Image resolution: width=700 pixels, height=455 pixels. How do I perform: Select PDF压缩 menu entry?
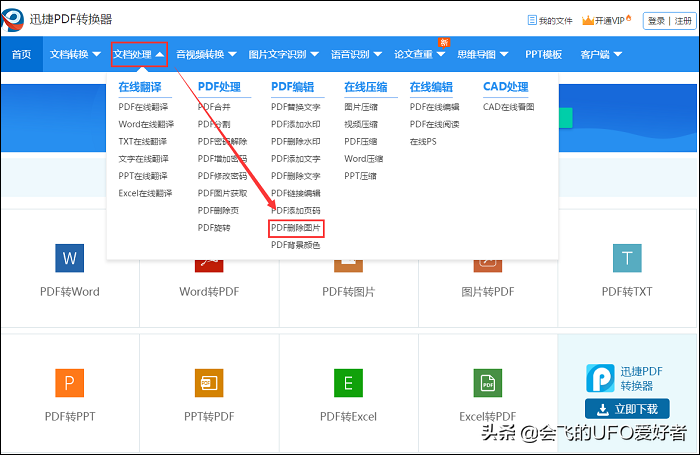361,142
